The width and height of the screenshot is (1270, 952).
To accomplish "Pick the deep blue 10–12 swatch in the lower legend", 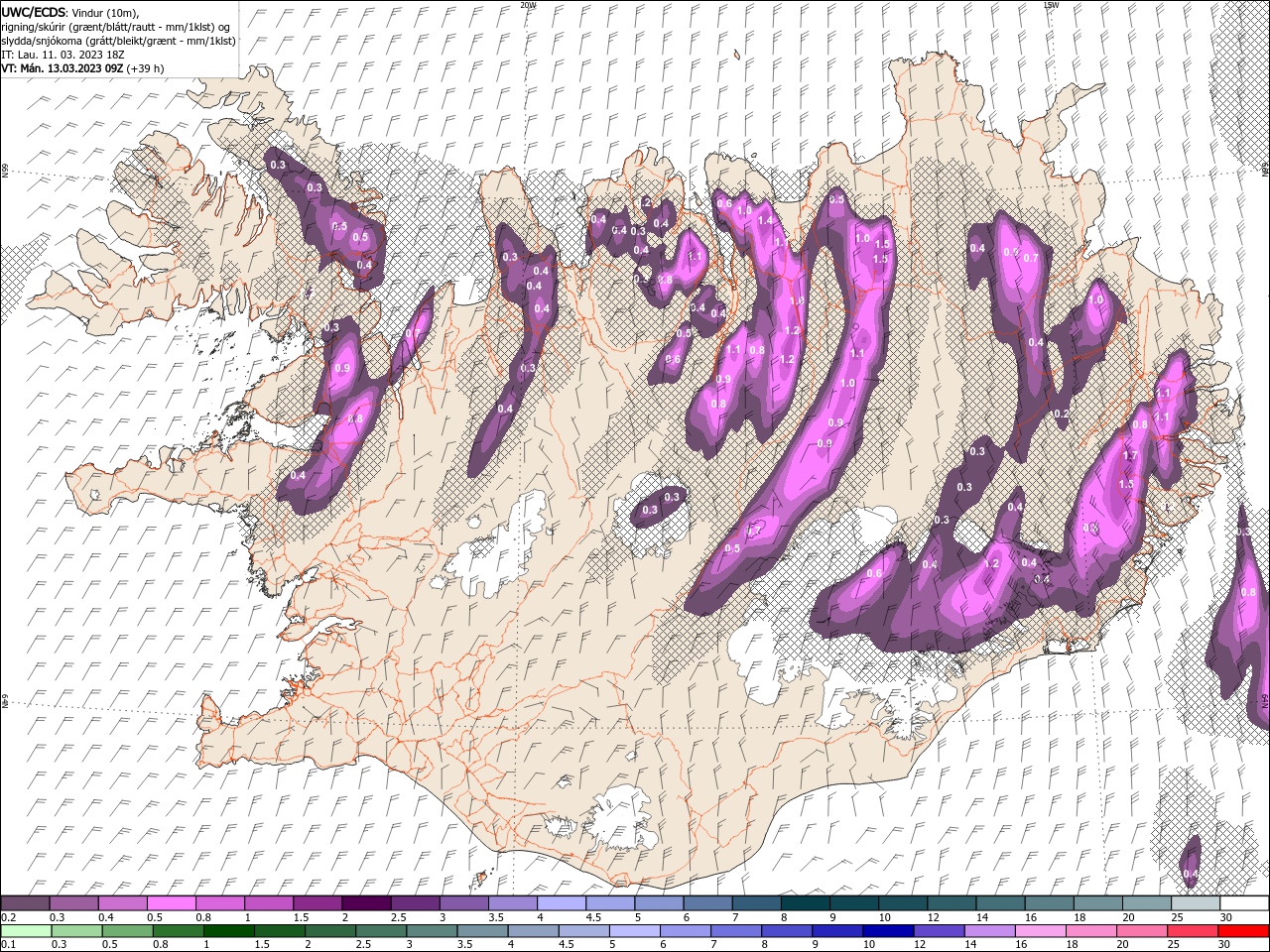I will [887, 931].
